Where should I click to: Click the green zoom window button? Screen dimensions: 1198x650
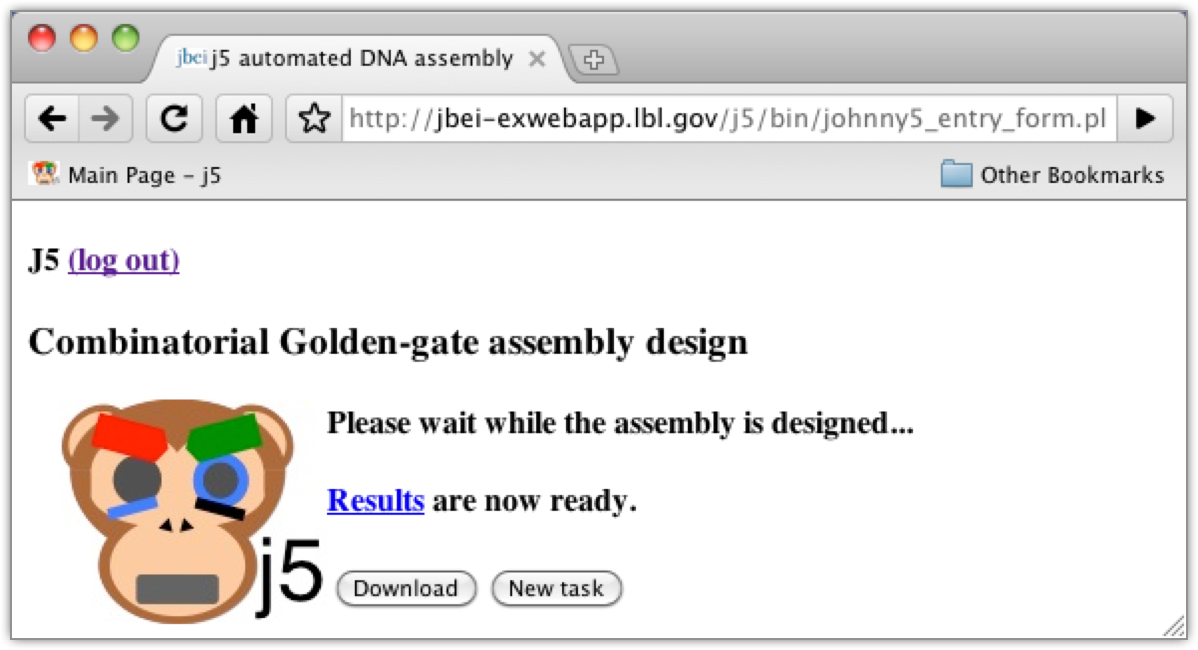point(125,38)
